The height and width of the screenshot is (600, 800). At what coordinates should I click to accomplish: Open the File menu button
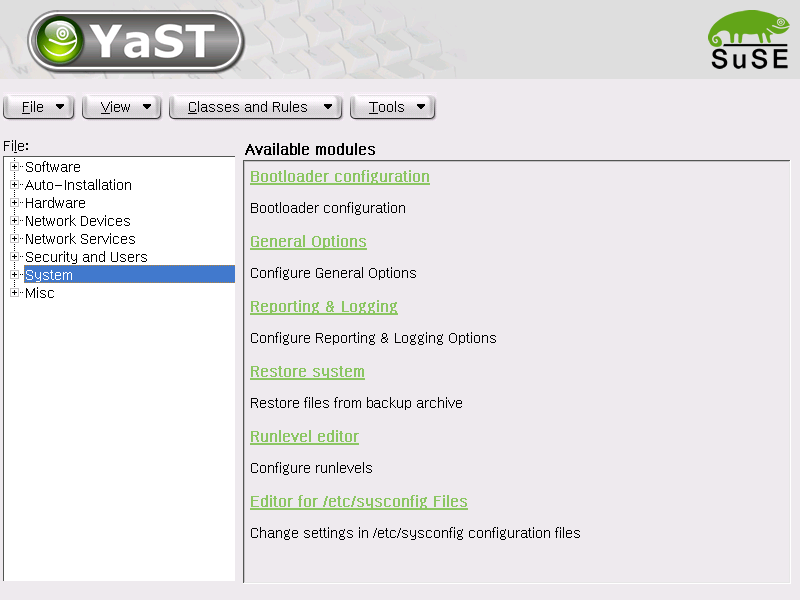pyautogui.click(x=39, y=107)
